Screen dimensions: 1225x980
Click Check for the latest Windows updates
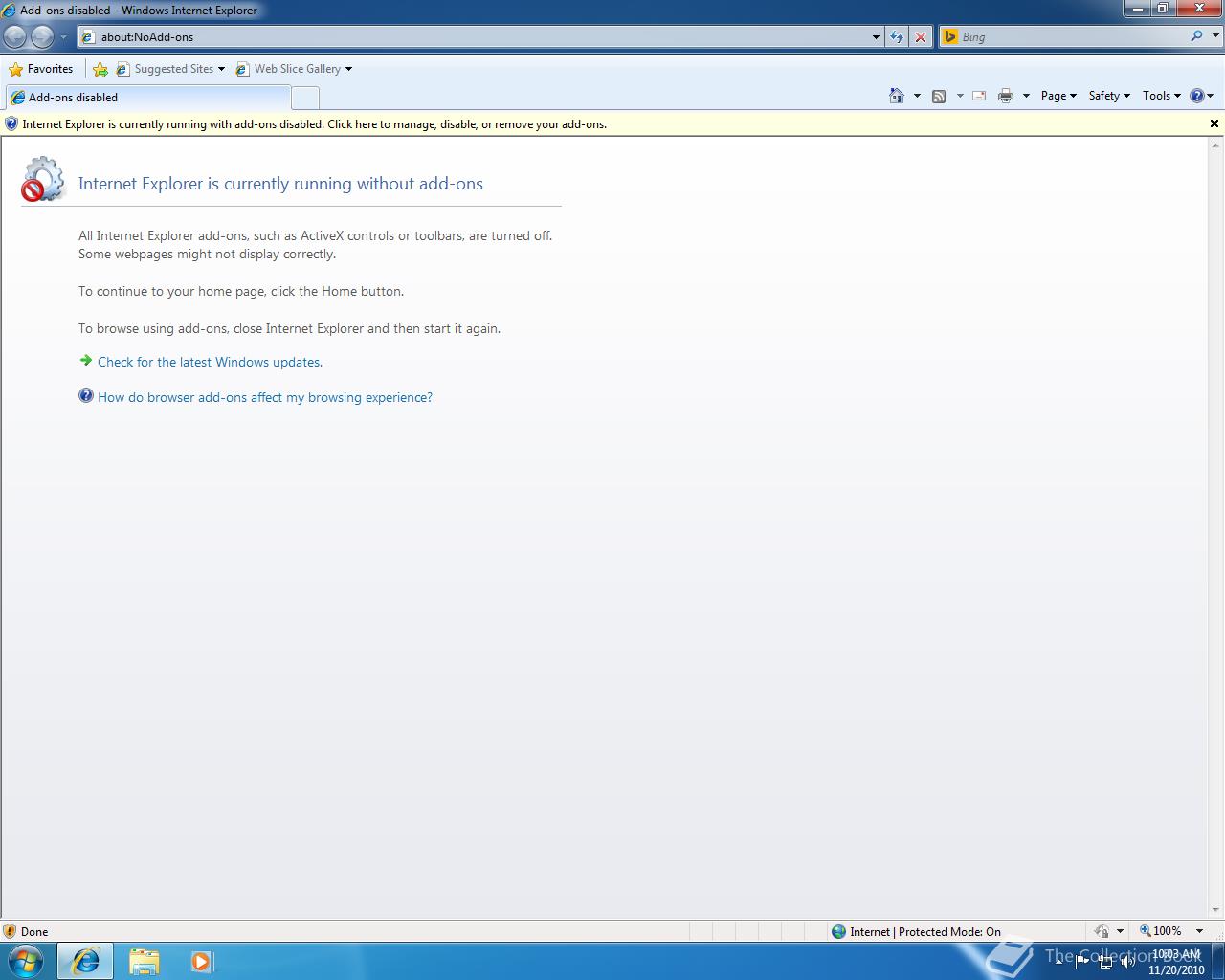pyautogui.click(x=210, y=362)
